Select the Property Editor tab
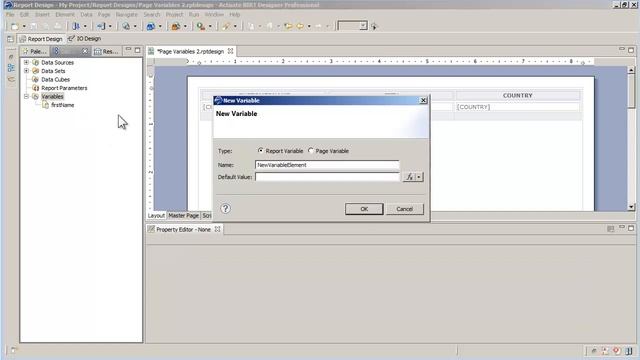The width and height of the screenshot is (640, 360). click(x=184, y=229)
